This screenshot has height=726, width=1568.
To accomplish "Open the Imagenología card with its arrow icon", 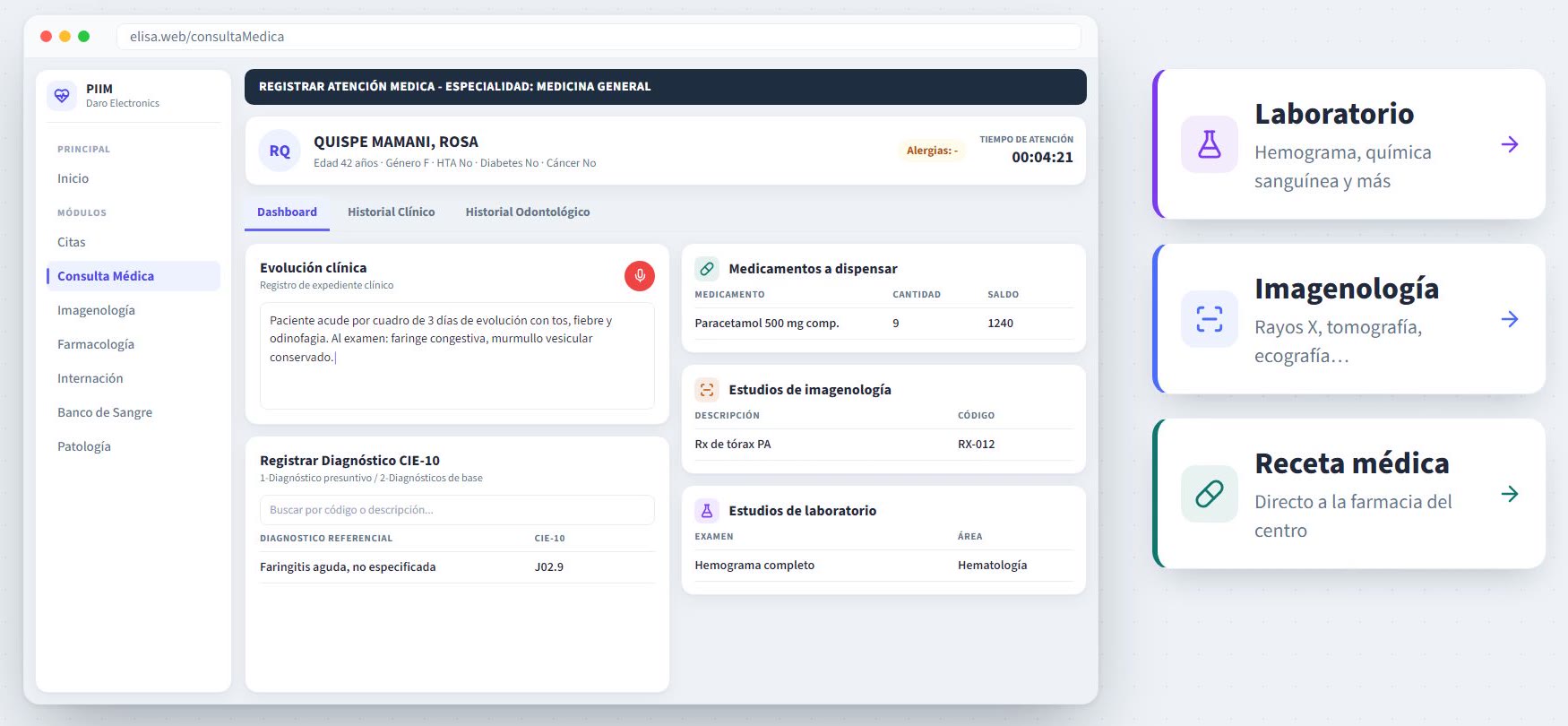I will [x=1510, y=319].
